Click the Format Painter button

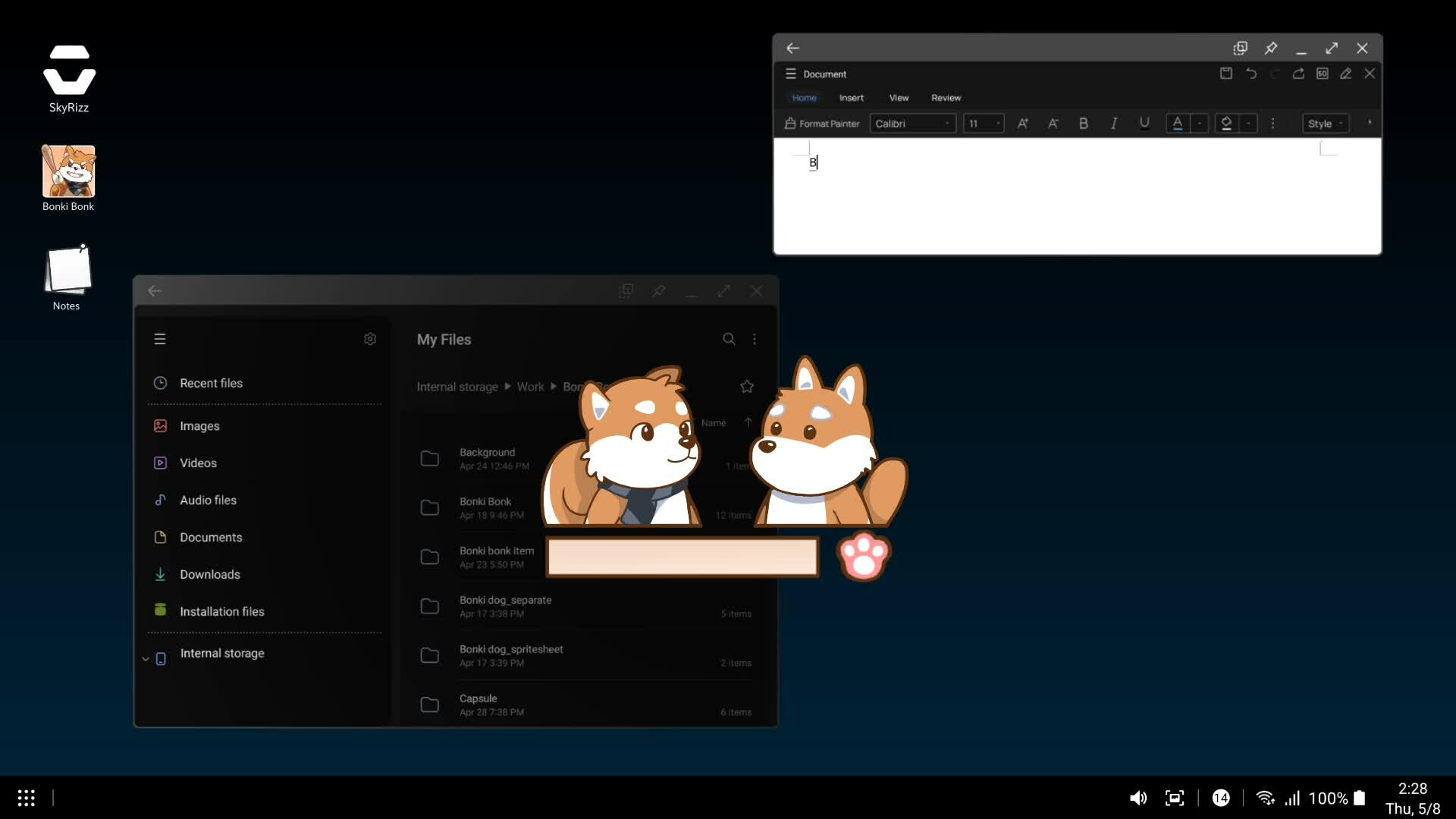(822, 124)
